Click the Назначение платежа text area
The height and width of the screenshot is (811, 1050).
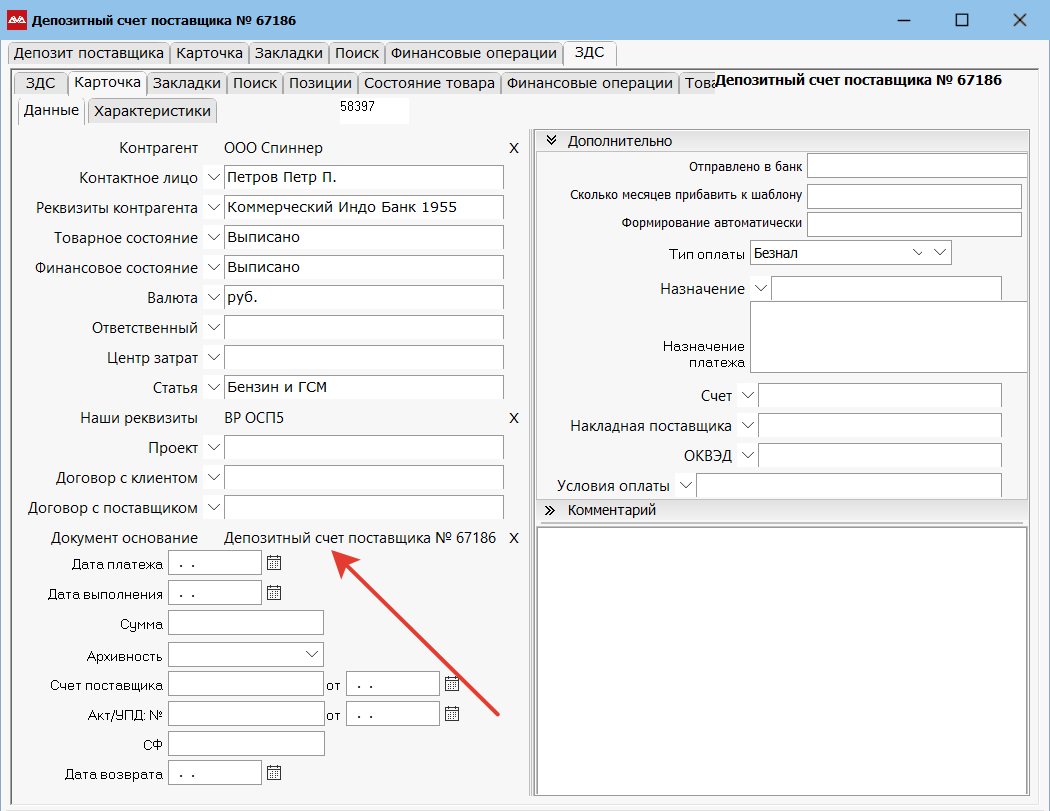coord(889,337)
